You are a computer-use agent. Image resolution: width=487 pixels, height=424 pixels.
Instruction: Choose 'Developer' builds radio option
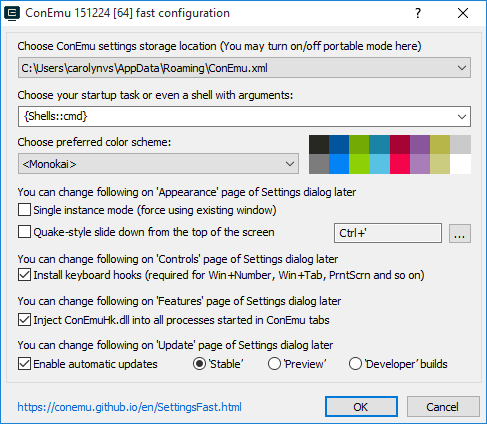355,364
